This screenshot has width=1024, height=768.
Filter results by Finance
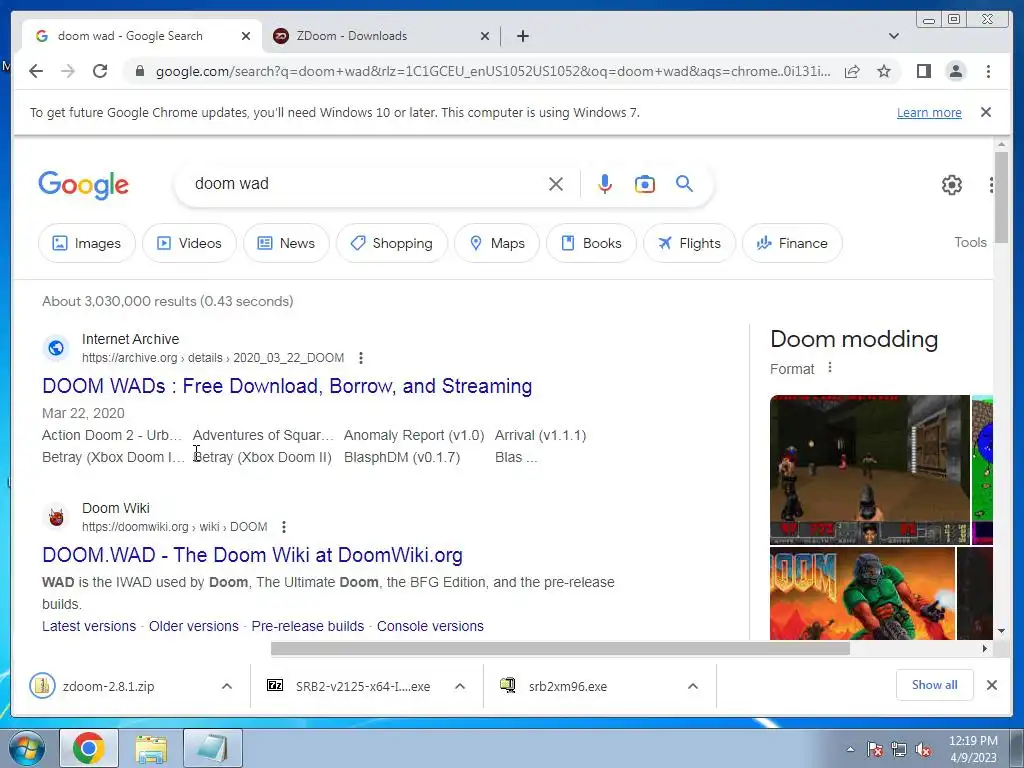pyautogui.click(x=792, y=243)
